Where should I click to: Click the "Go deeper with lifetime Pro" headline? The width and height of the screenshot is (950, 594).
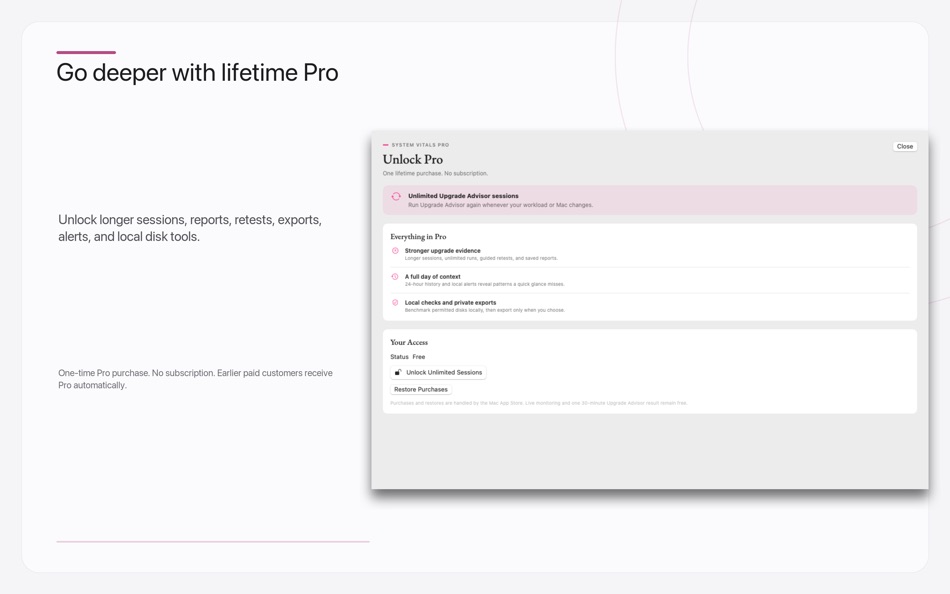(x=197, y=73)
